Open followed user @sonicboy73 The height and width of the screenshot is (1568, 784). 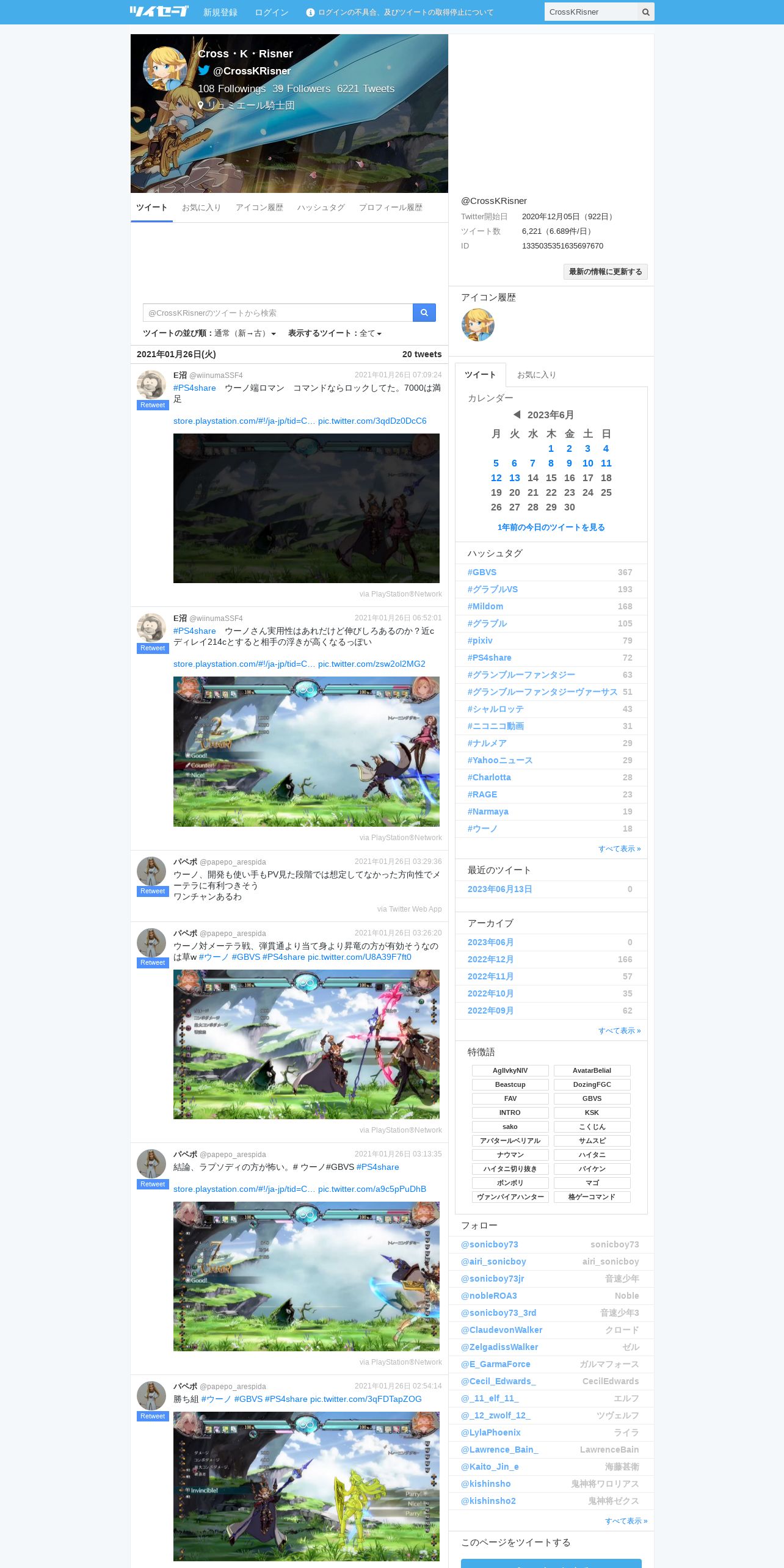[x=490, y=1244]
